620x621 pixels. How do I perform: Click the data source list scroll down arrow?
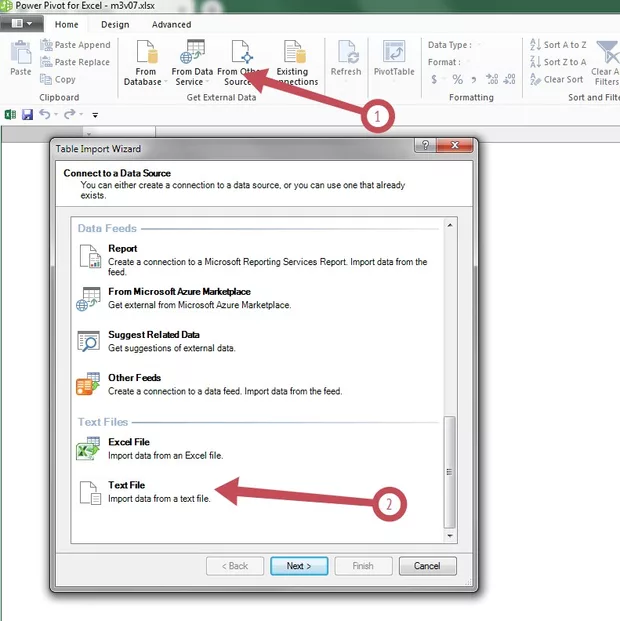(x=450, y=535)
